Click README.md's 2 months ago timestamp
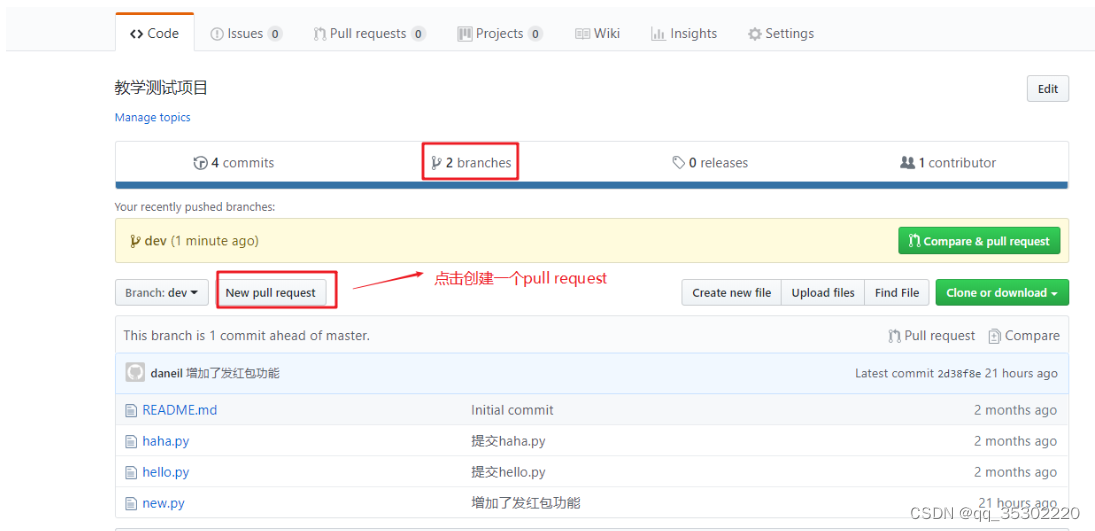 pos(1015,410)
